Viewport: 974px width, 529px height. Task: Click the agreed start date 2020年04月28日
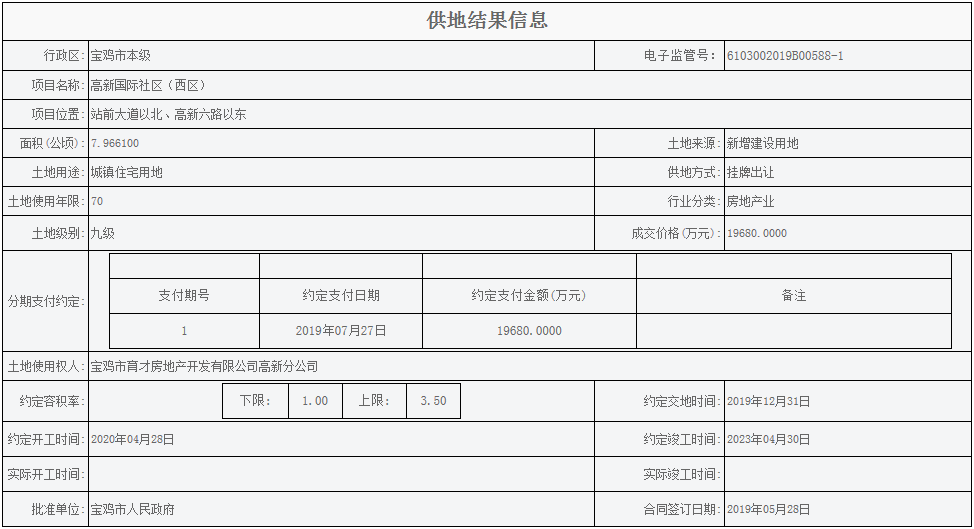click(132, 439)
